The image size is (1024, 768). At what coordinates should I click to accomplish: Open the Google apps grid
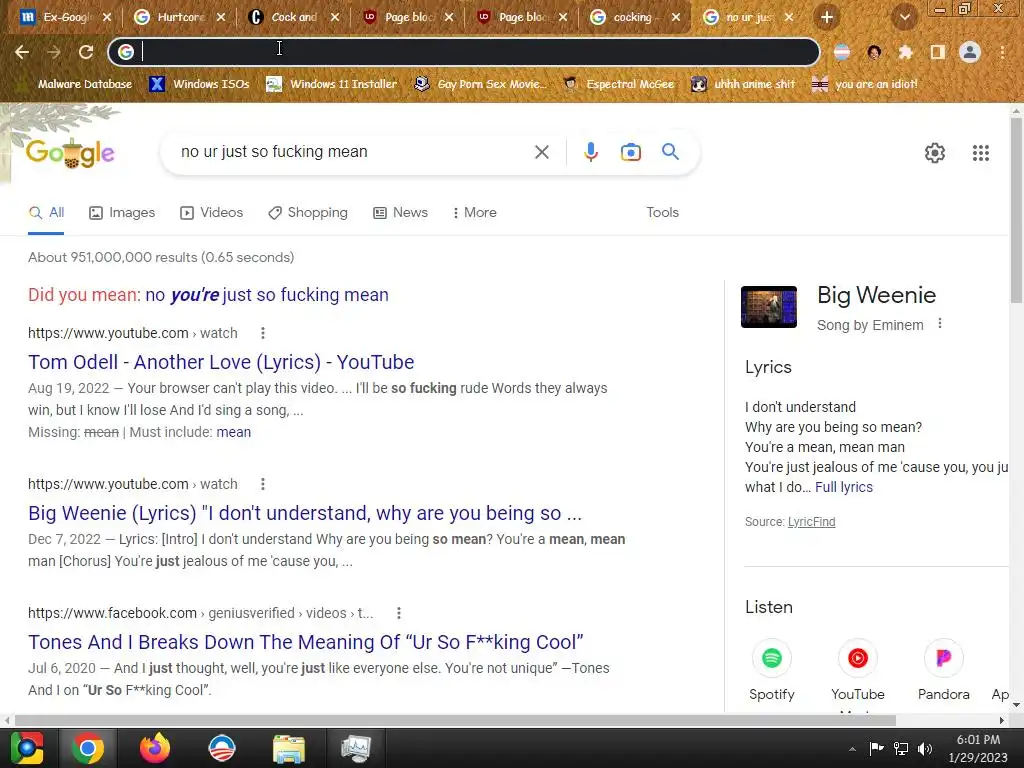click(x=980, y=153)
